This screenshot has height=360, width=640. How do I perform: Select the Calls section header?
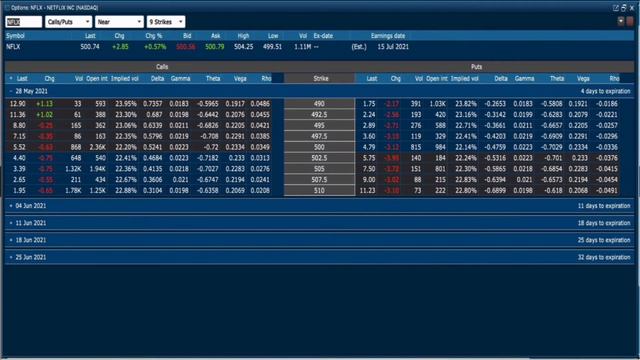pyautogui.click(x=162, y=67)
